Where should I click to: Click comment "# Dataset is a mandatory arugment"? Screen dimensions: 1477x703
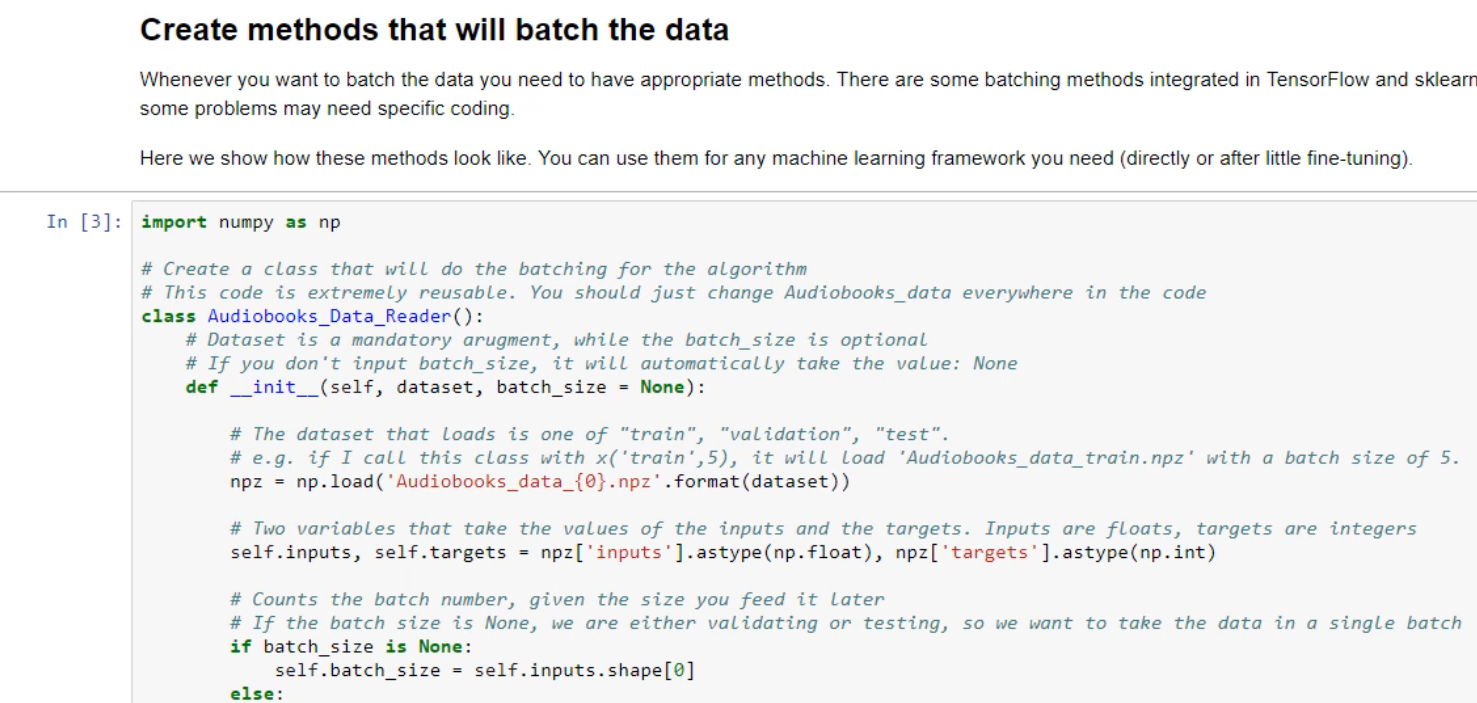[556, 340]
